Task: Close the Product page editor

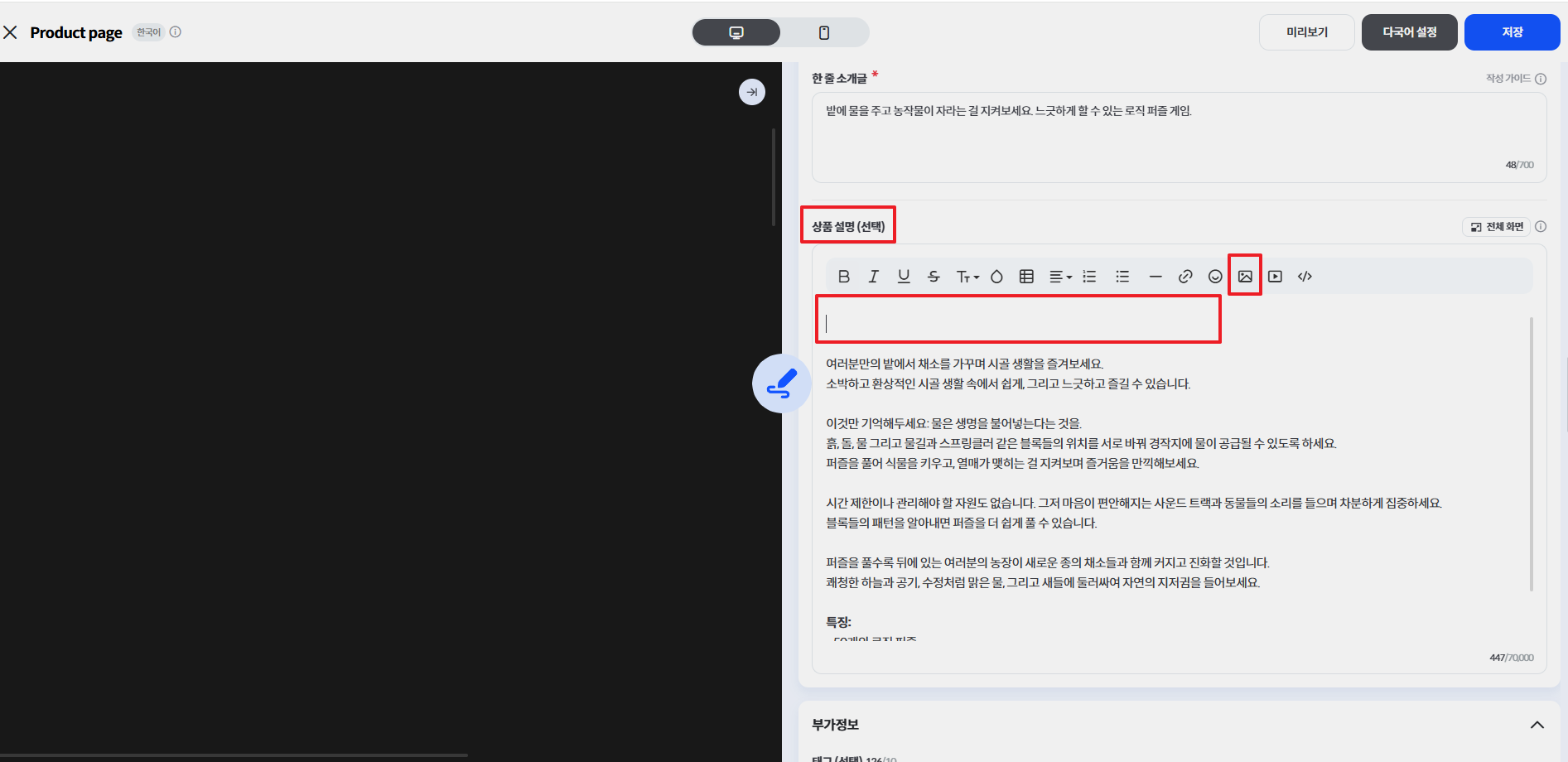Action: pyautogui.click(x=11, y=32)
